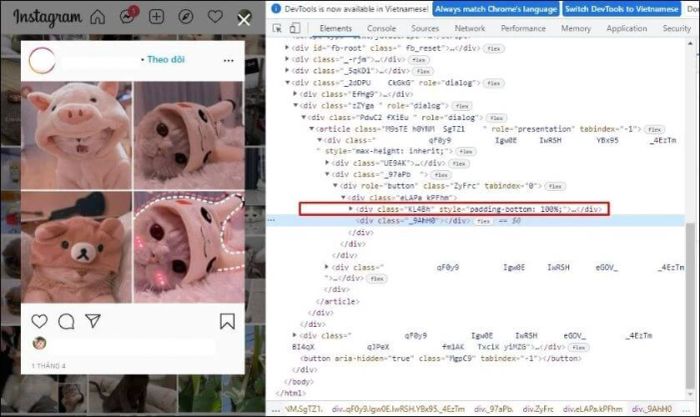The image size is (700, 417).
Task: Close the Instagram post dialog
Action: click(244, 19)
